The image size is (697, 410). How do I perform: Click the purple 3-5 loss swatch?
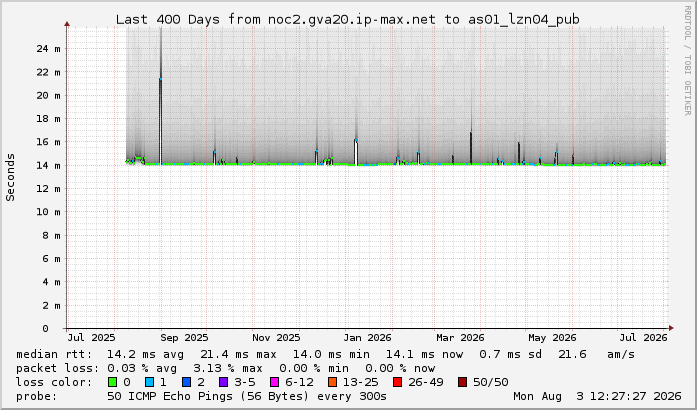click(223, 382)
